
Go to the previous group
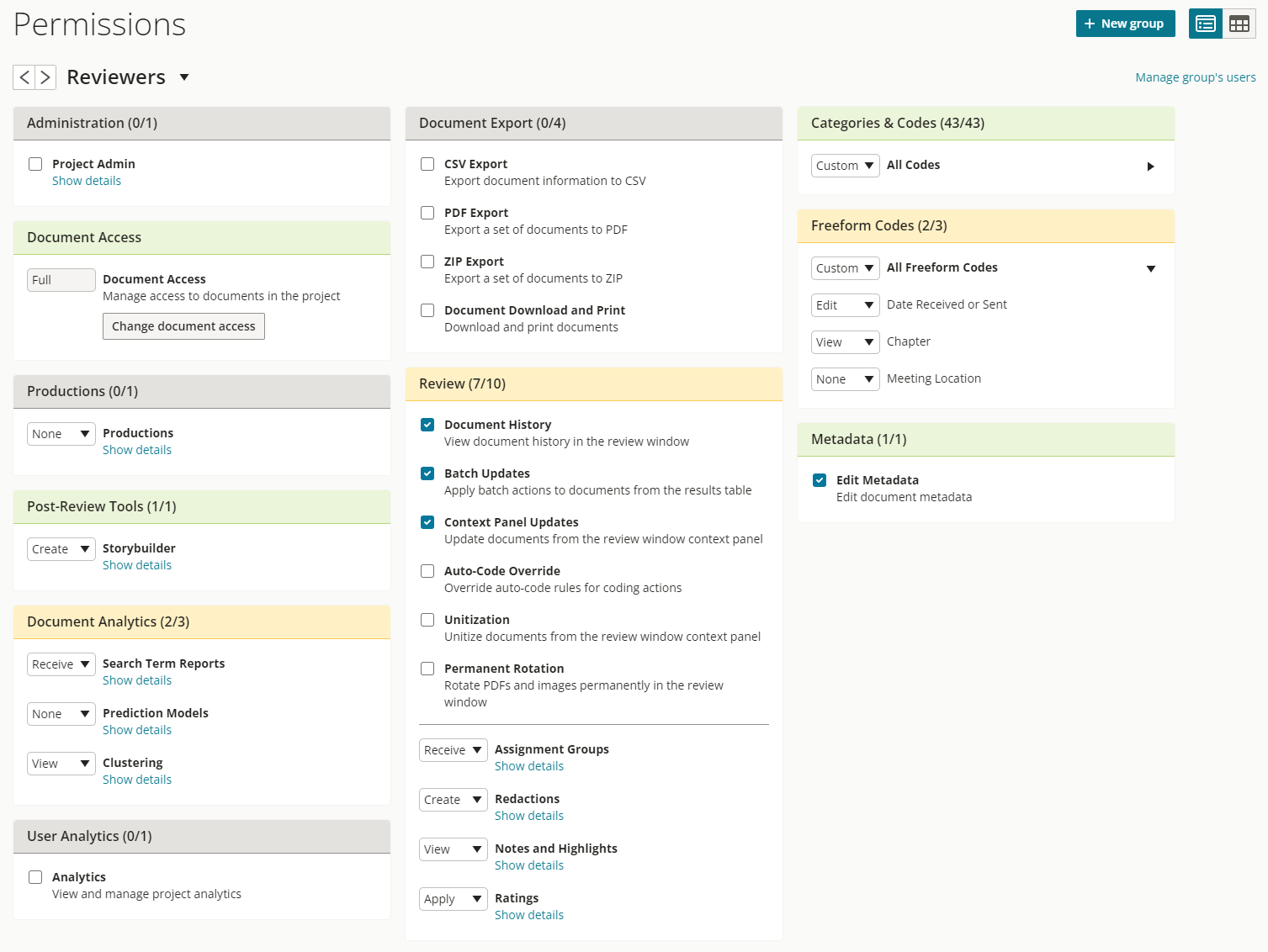(x=24, y=77)
